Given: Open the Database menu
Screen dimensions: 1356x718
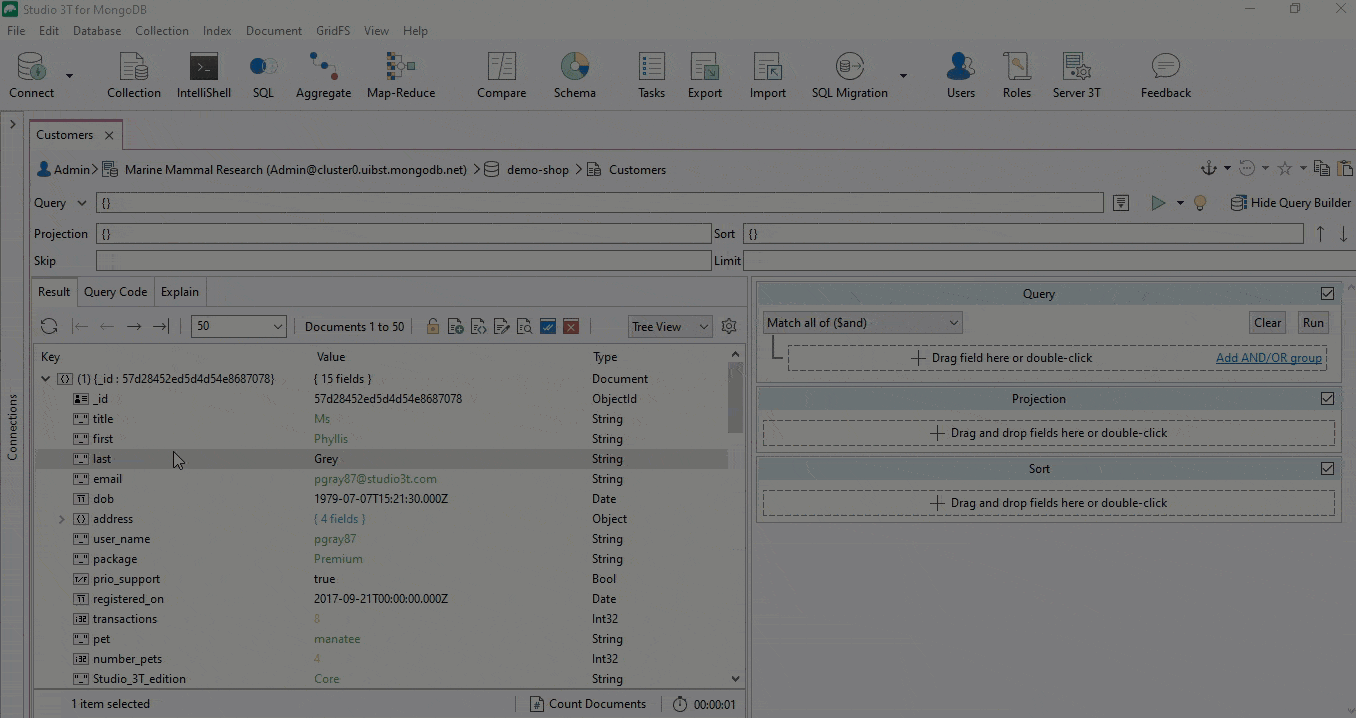Looking at the screenshot, I should (x=97, y=31).
